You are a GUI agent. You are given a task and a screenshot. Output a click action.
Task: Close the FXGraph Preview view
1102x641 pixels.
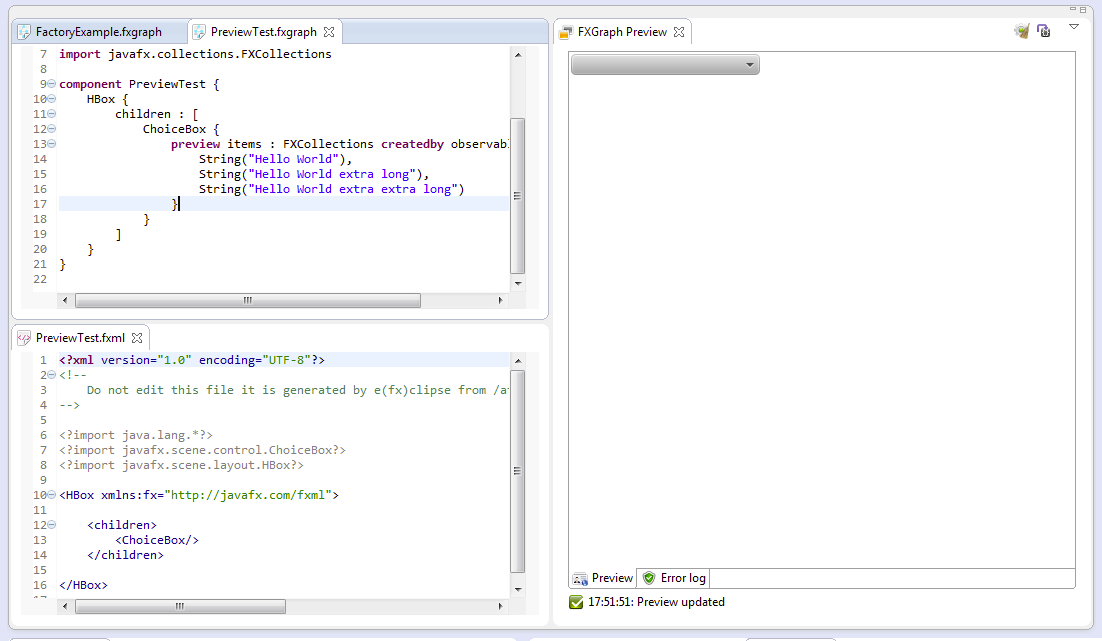[x=679, y=32]
